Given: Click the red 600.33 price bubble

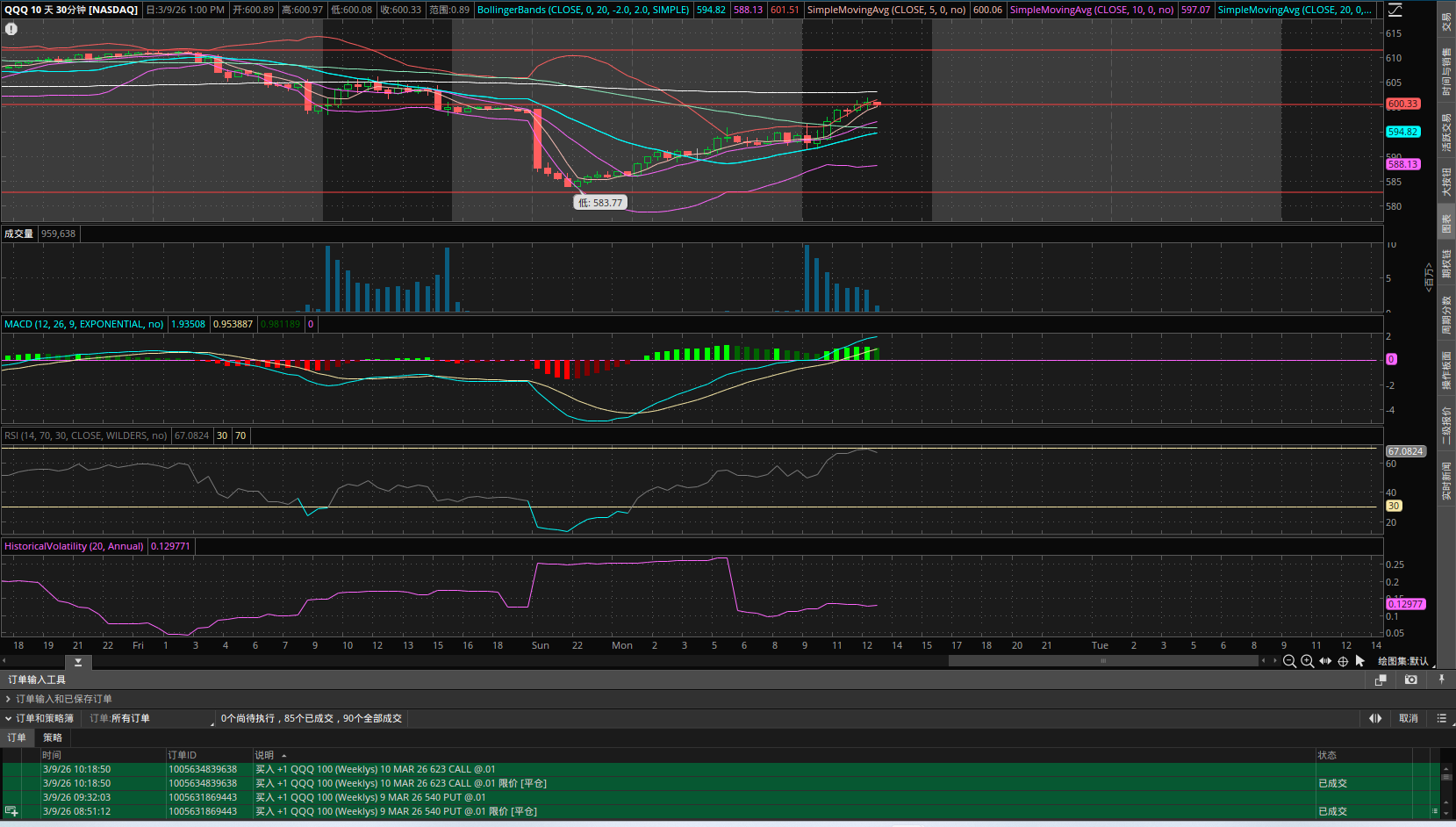Looking at the screenshot, I should [x=1403, y=104].
